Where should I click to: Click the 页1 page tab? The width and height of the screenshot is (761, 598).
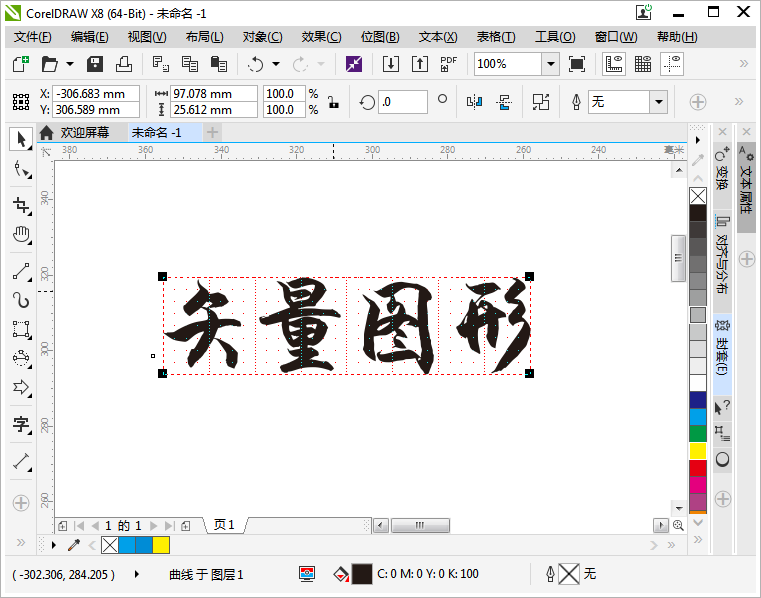[x=224, y=525]
